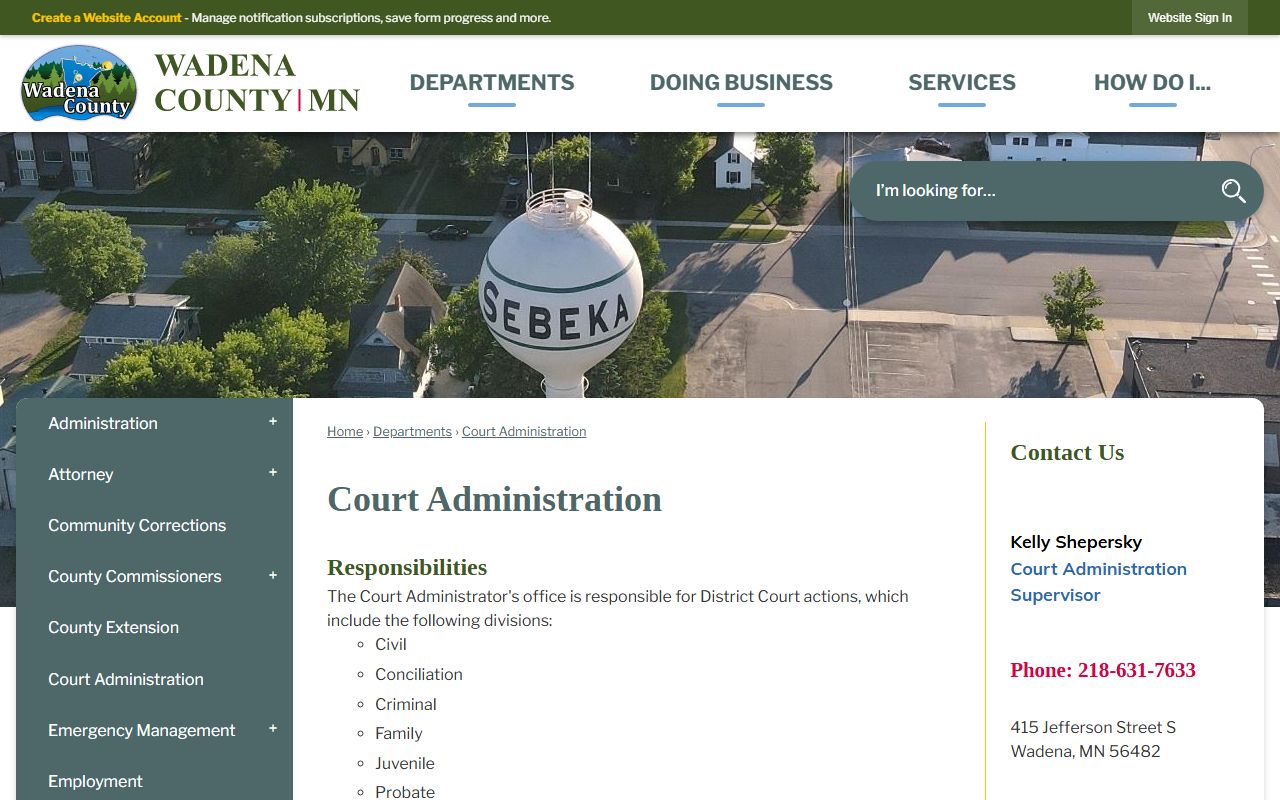This screenshot has height=800, width=1280.
Task: Click the Probate list item
Action: point(405,791)
